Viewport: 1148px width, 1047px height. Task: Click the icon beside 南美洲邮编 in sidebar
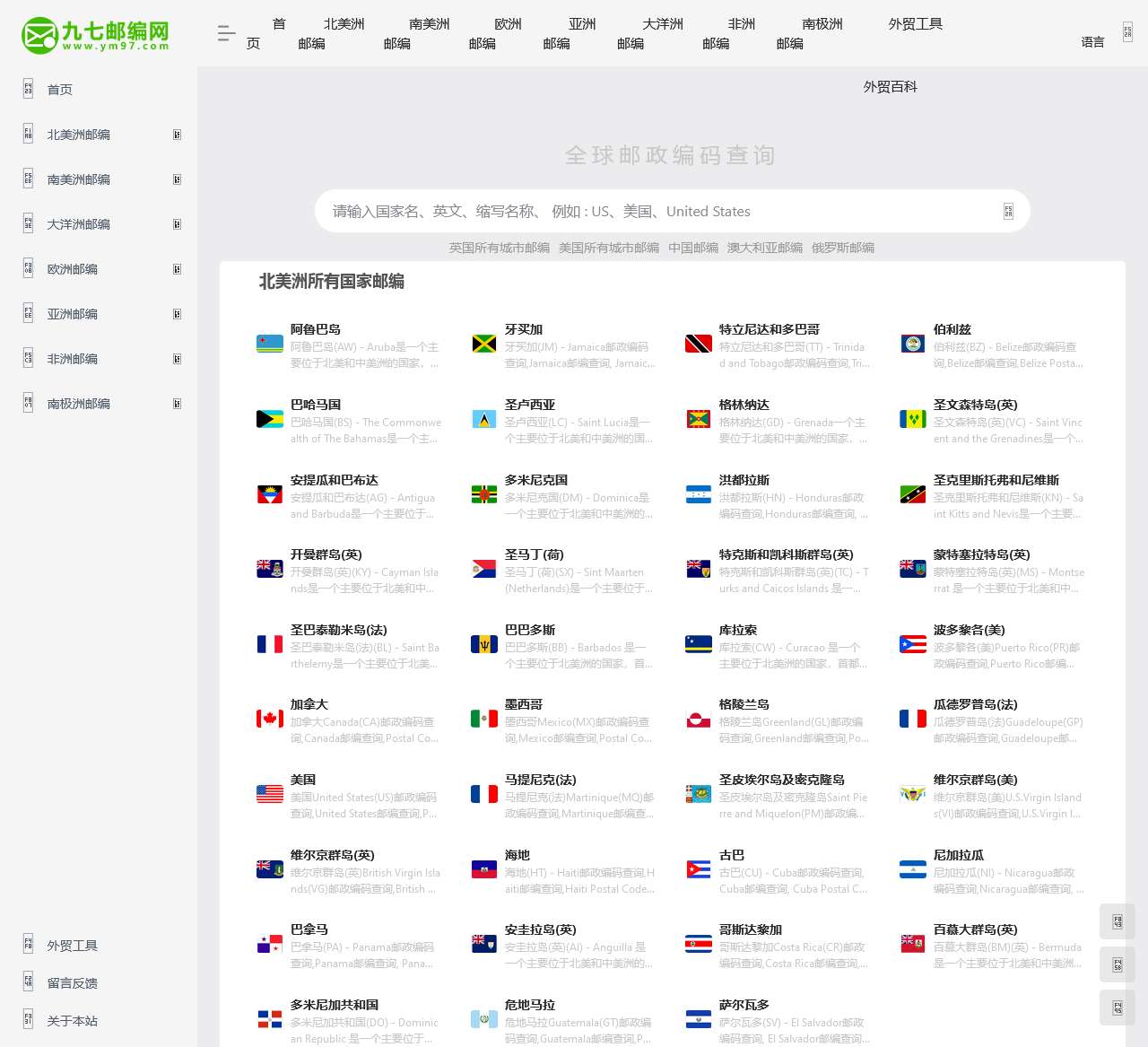click(28, 179)
